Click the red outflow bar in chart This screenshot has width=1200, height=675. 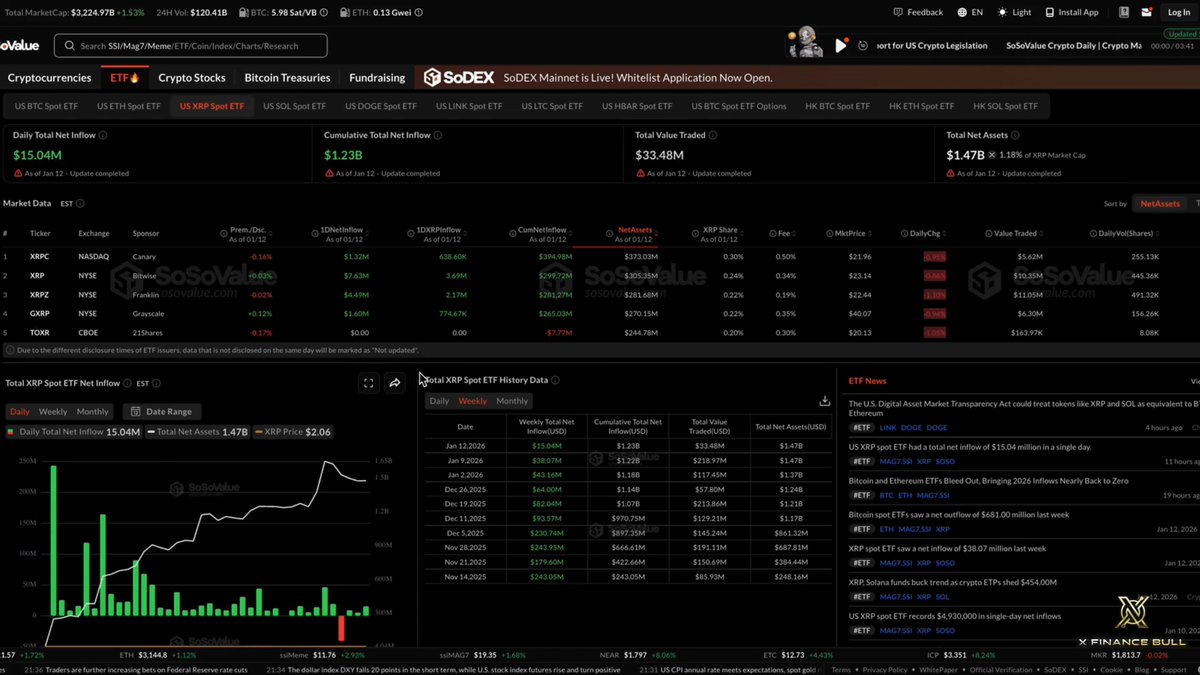tap(341, 629)
